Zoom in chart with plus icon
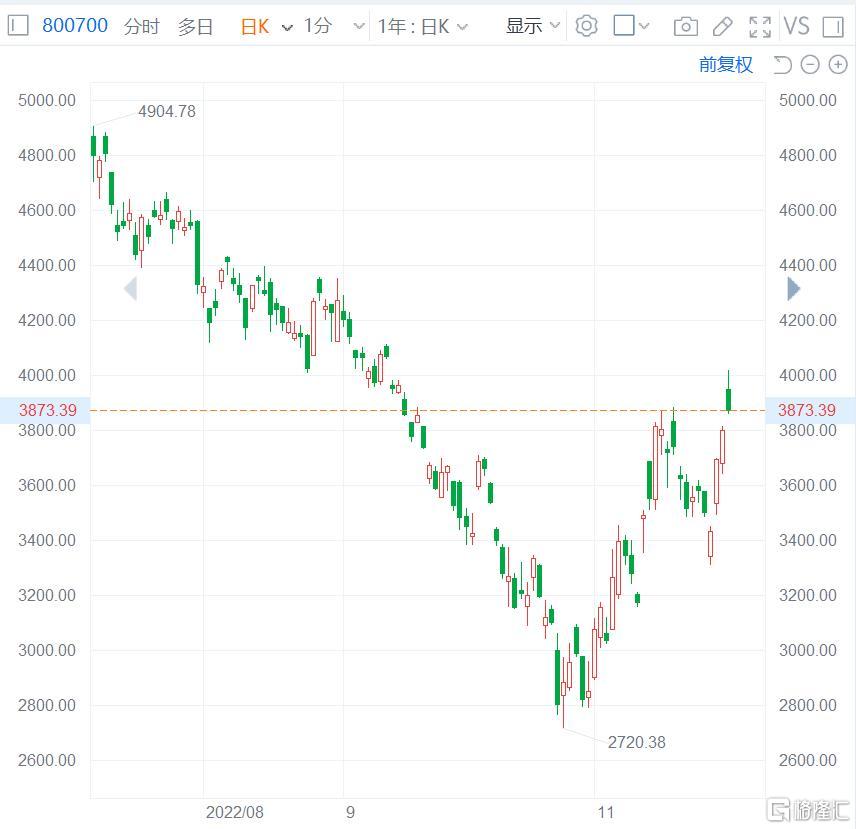This screenshot has height=829, width=856. 838,65
